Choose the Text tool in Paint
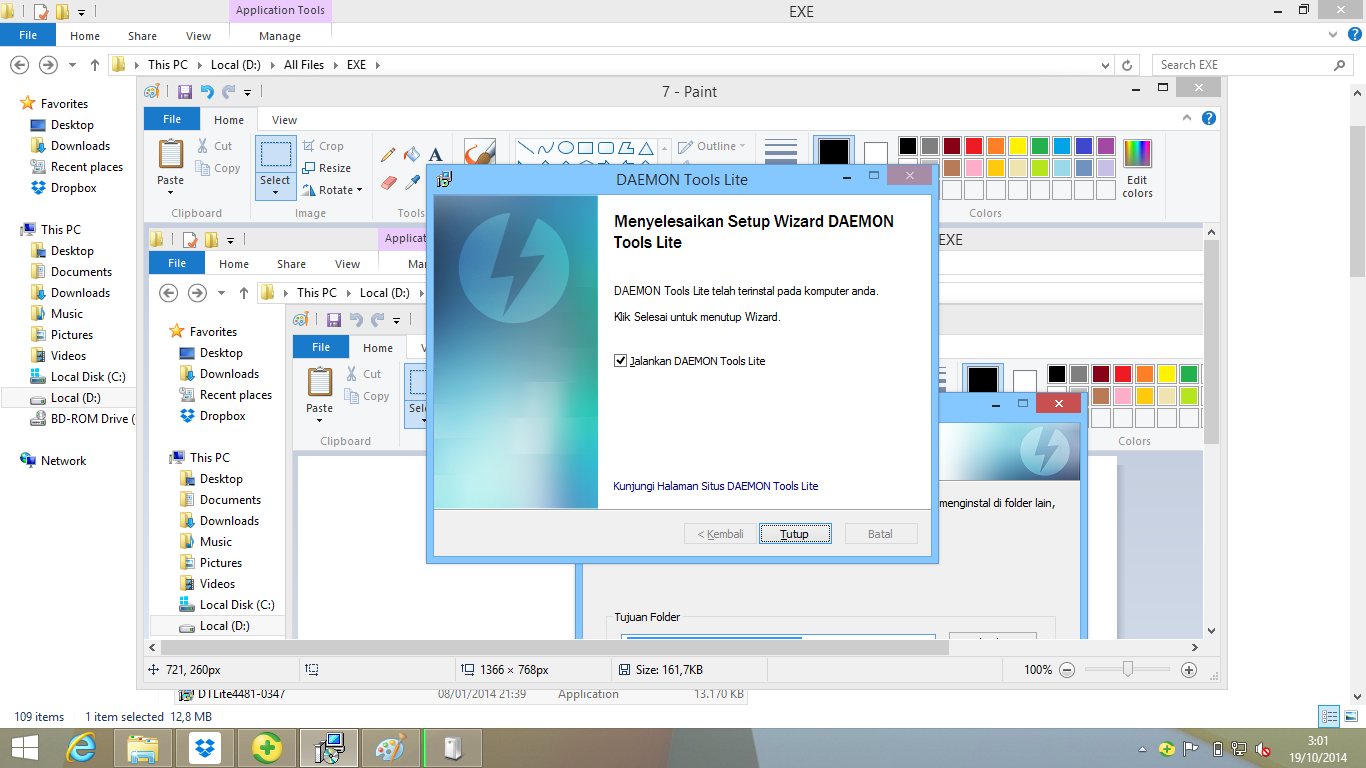The height and width of the screenshot is (768, 1366). click(x=436, y=155)
